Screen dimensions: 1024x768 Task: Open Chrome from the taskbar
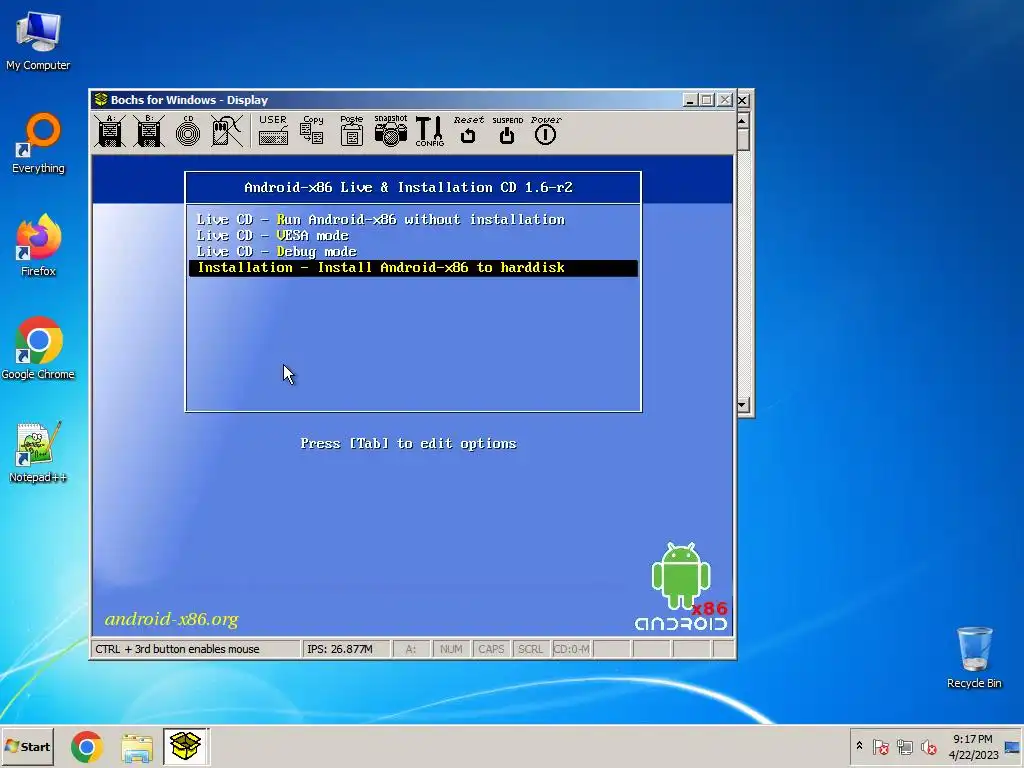(87, 746)
